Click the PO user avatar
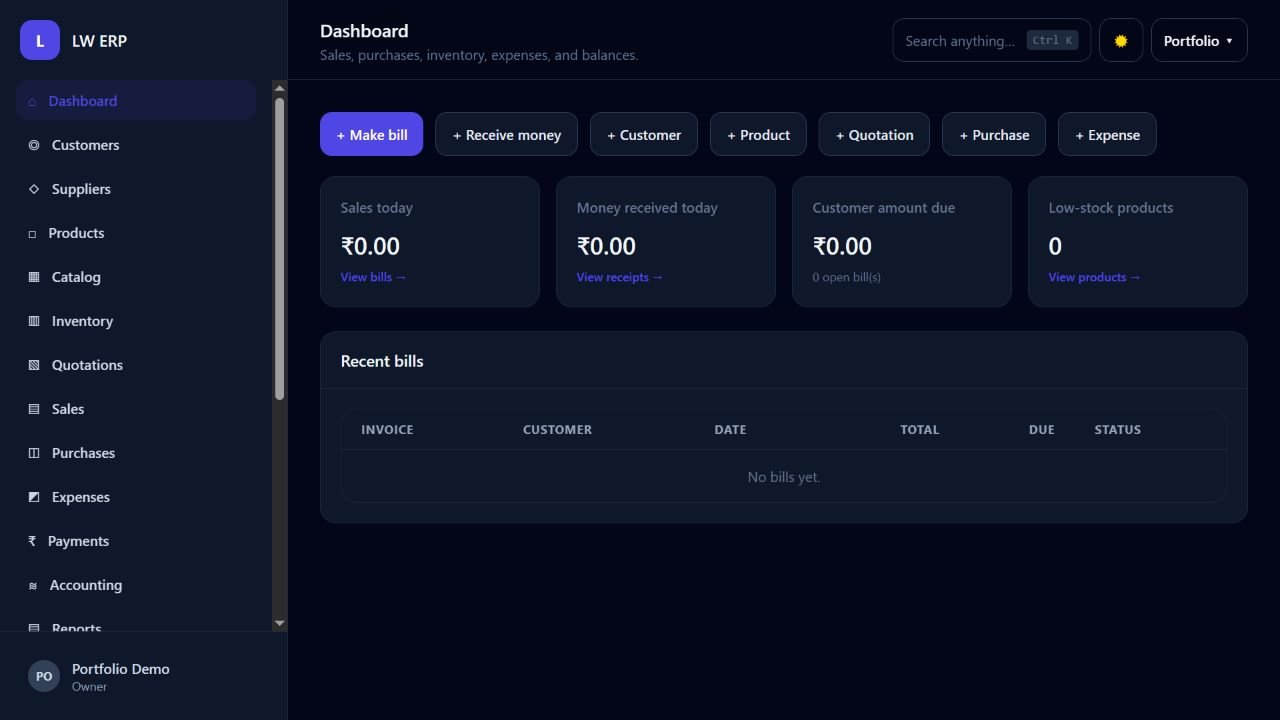 pyautogui.click(x=44, y=676)
